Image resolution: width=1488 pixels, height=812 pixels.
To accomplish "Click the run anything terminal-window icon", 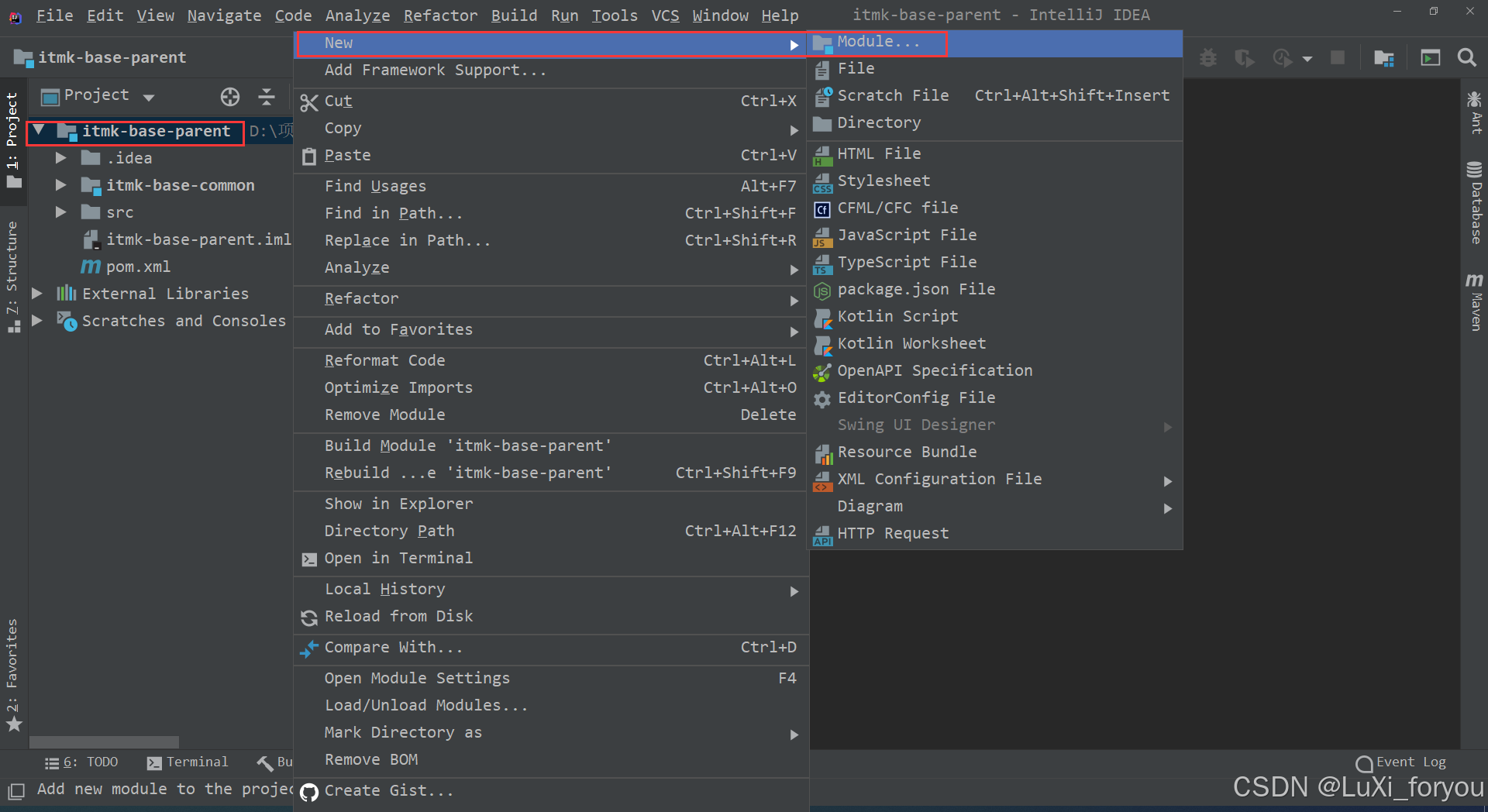I will click(1430, 58).
